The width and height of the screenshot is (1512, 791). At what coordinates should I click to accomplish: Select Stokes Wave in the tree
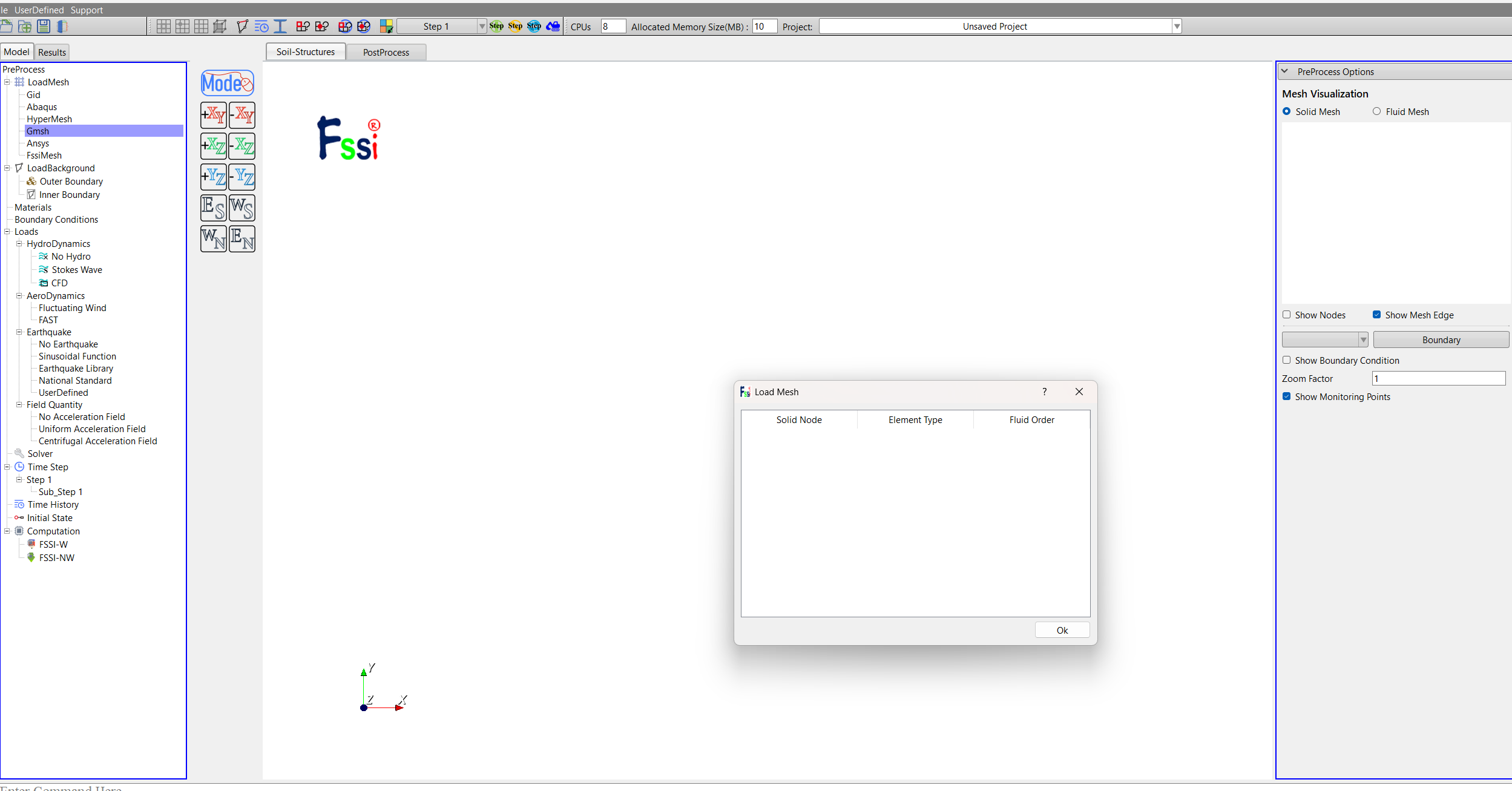[77, 269]
